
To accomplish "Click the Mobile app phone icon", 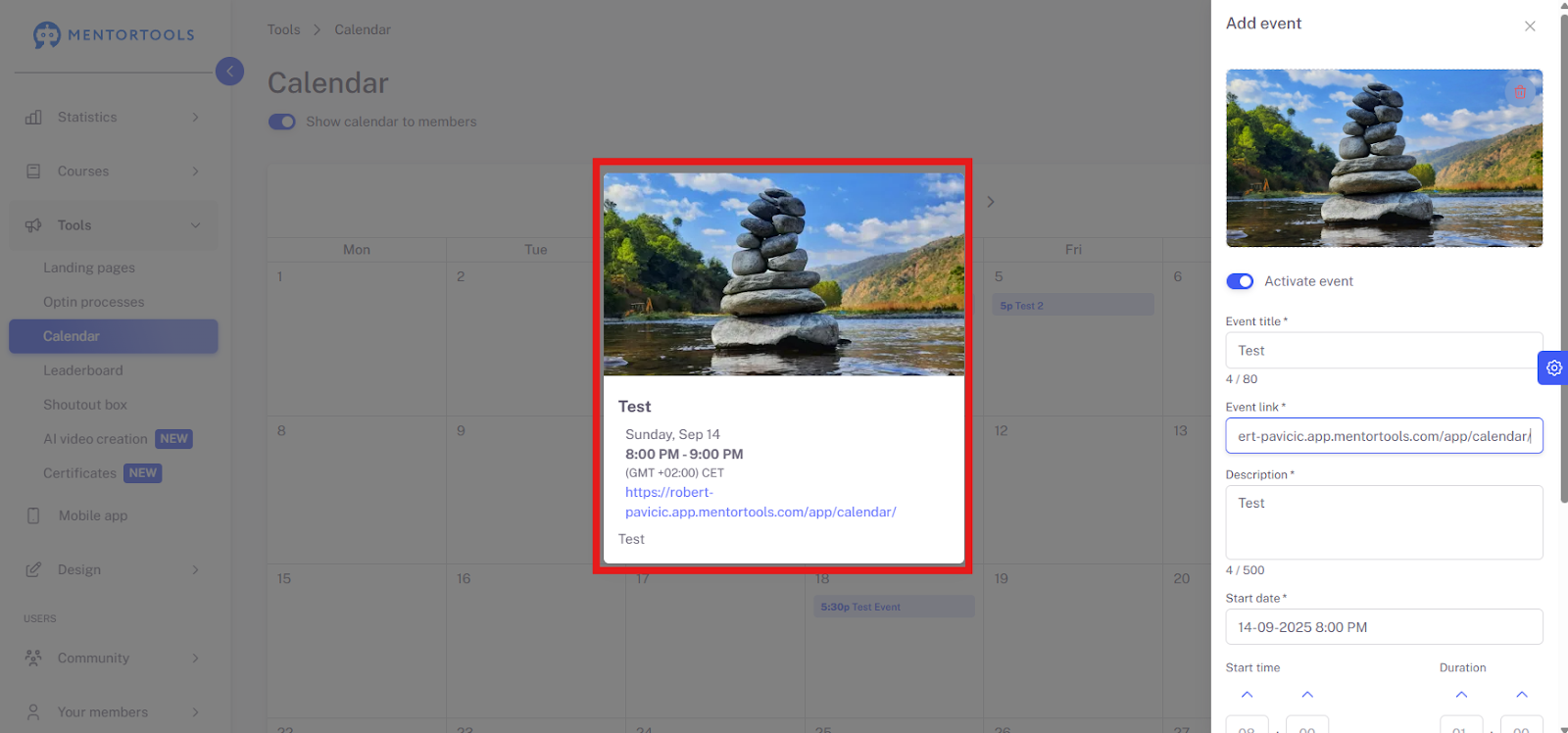I will (33, 515).
